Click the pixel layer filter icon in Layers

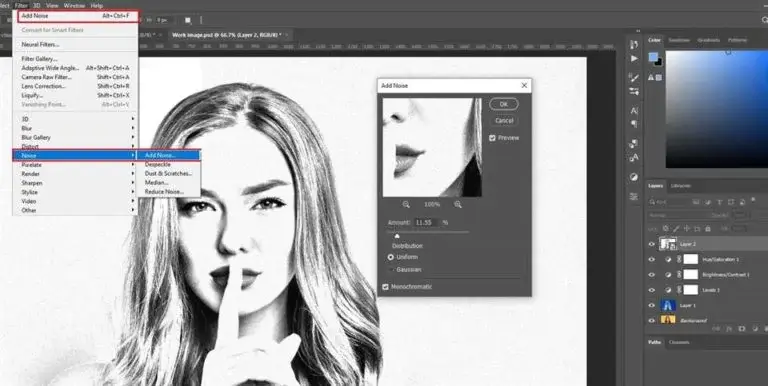click(697, 202)
